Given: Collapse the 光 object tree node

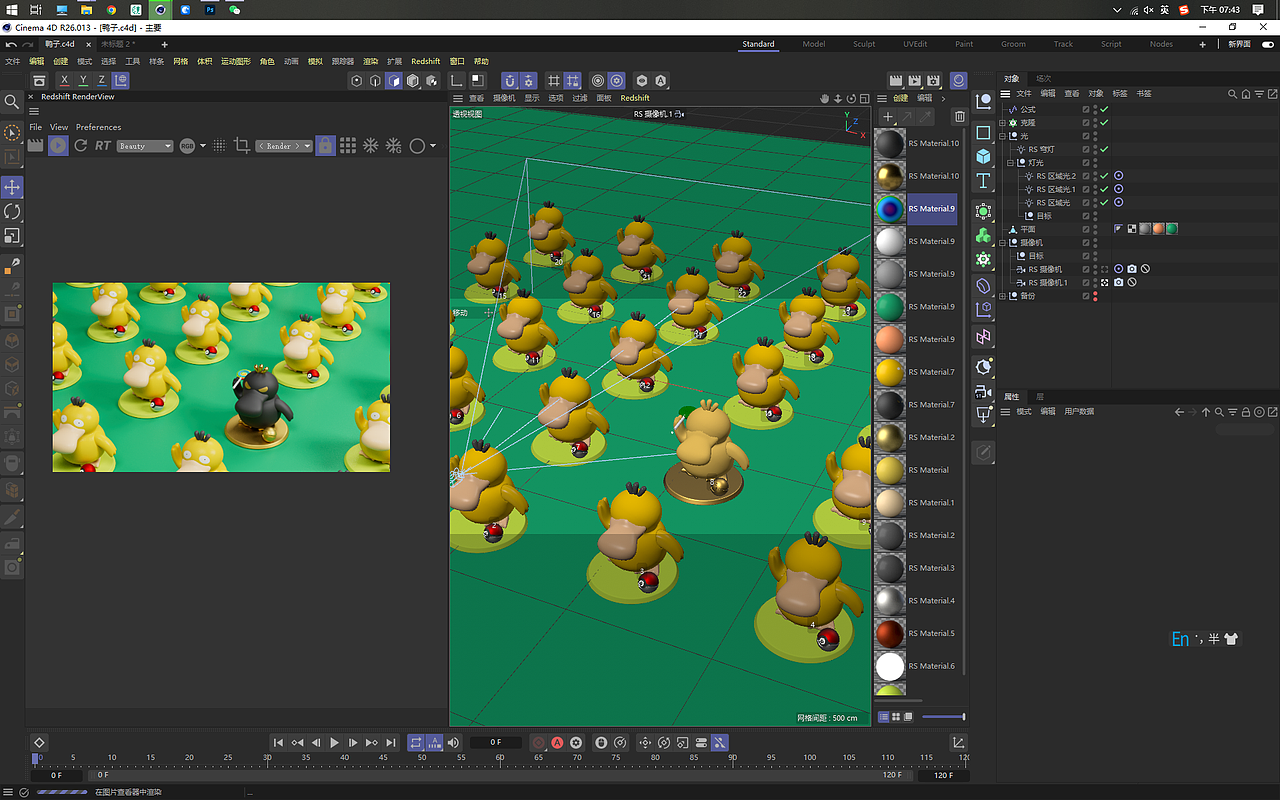Looking at the screenshot, I should tap(1004, 136).
